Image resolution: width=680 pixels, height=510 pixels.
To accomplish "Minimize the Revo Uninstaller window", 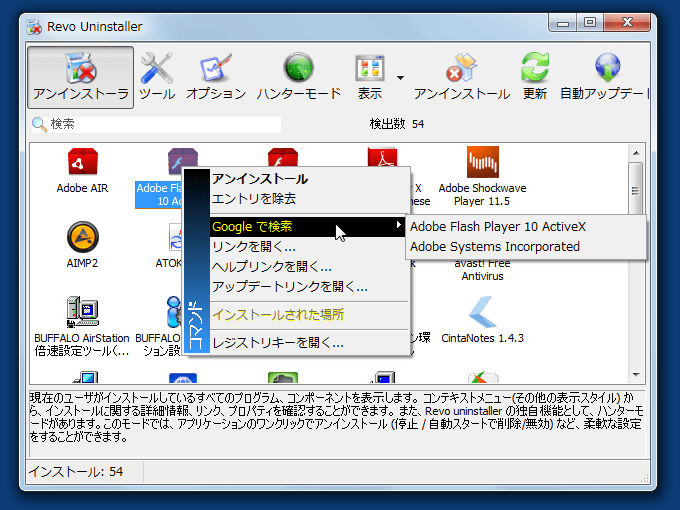I will point(562,23).
